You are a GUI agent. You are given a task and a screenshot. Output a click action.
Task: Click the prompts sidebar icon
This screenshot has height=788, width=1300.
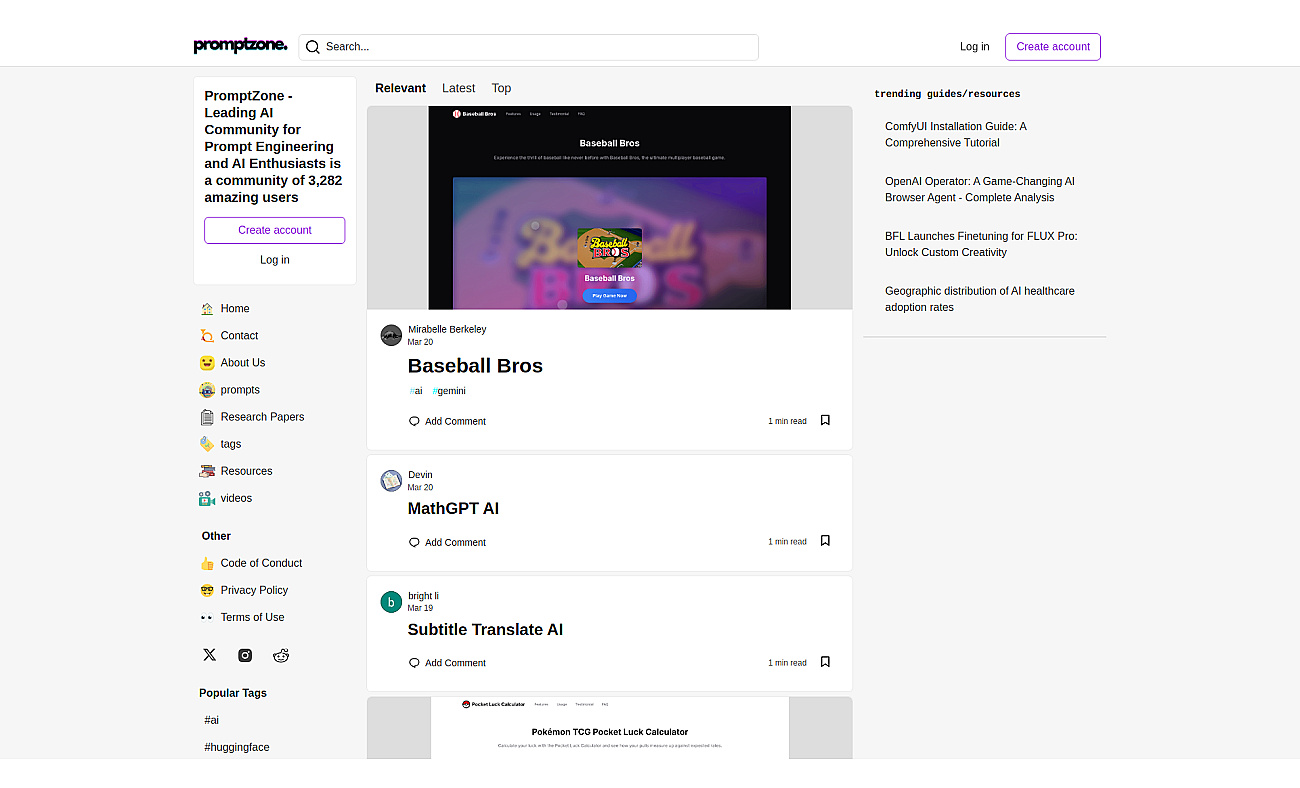click(207, 390)
